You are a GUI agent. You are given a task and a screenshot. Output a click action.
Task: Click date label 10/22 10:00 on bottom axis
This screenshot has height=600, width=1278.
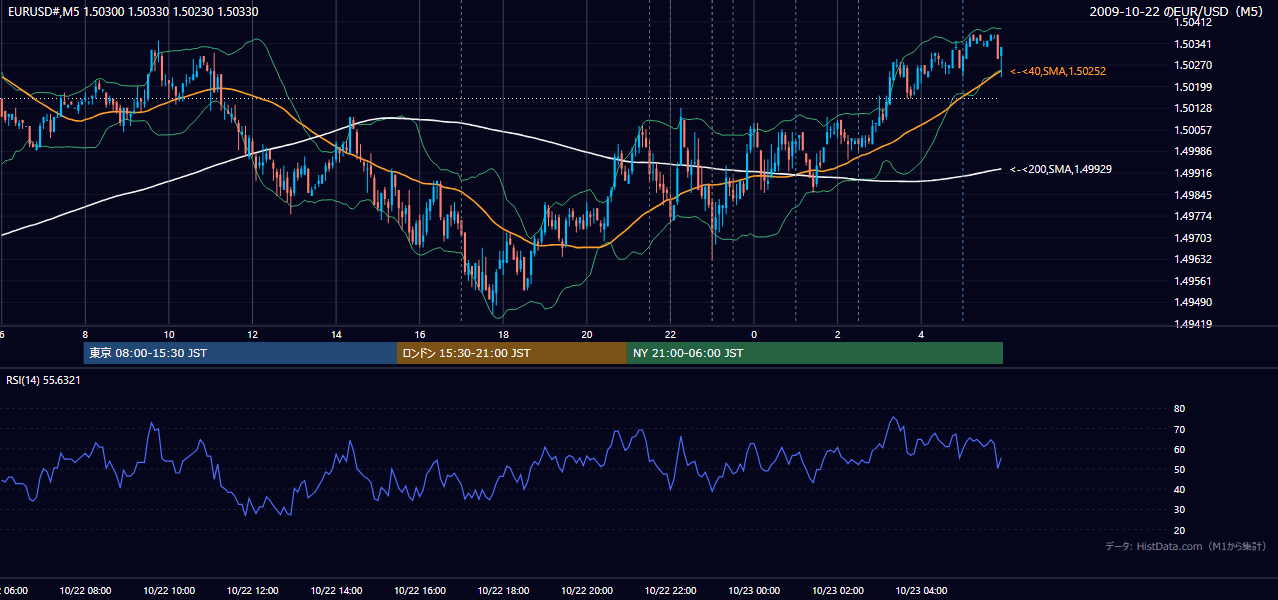click(169, 591)
